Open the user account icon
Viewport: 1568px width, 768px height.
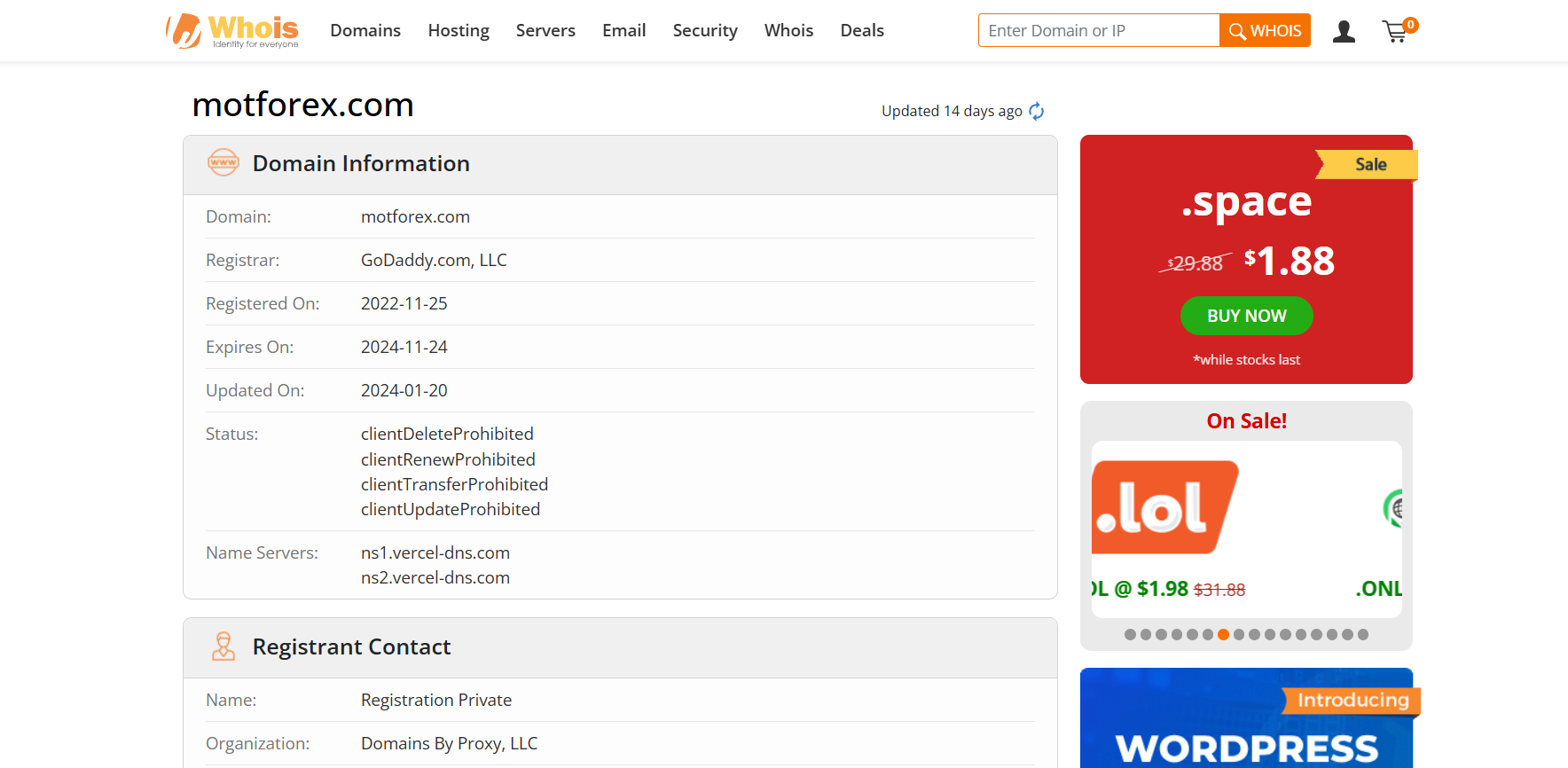pos(1344,32)
